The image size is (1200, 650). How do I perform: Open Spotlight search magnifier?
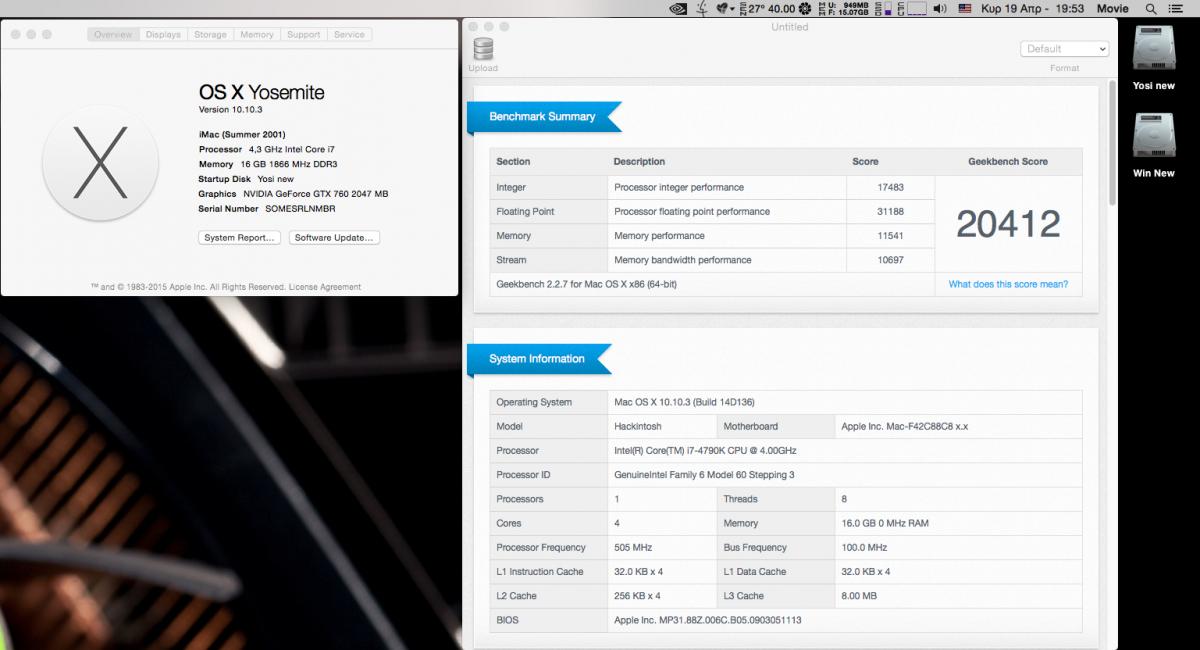tap(1153, 8)
